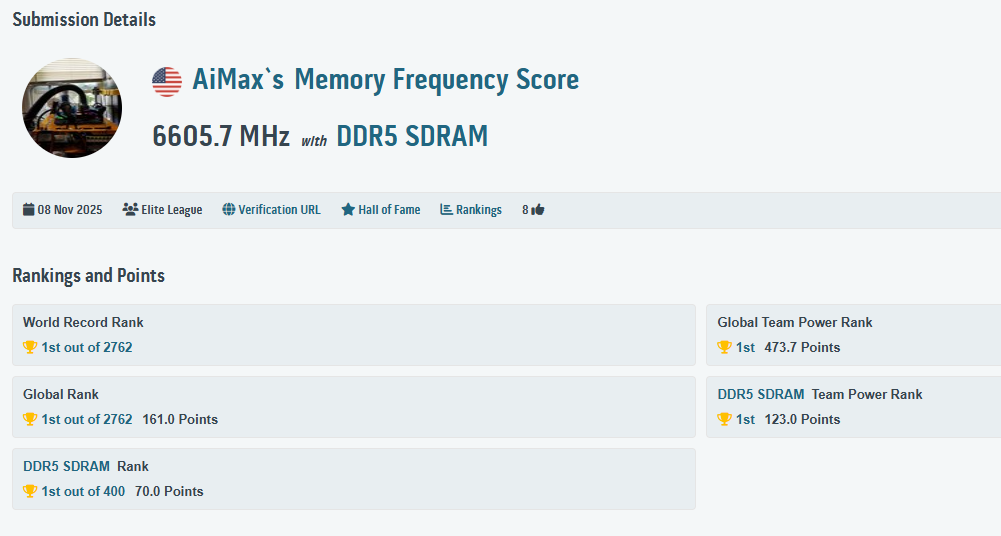Open AiMax's profile avatar picture
Image resolution: width=1001 pixels, height=536 pixels.
72,108
